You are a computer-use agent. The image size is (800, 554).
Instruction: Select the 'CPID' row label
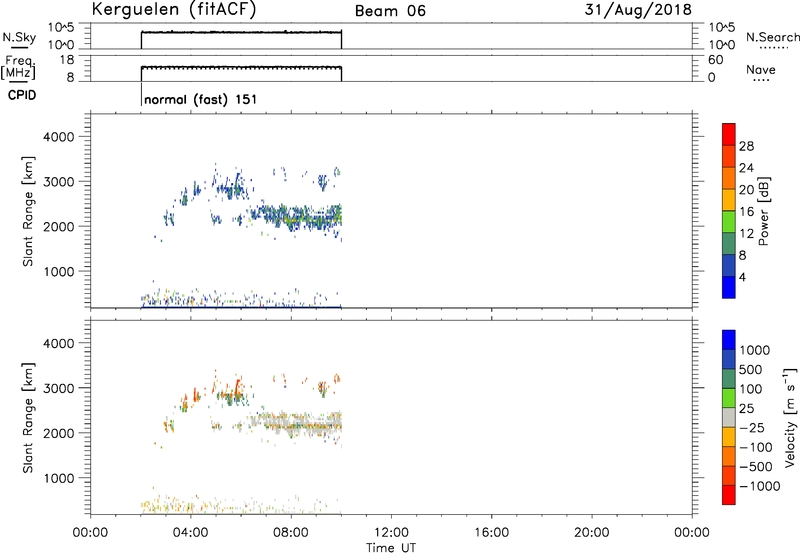[x=22, y=95]
